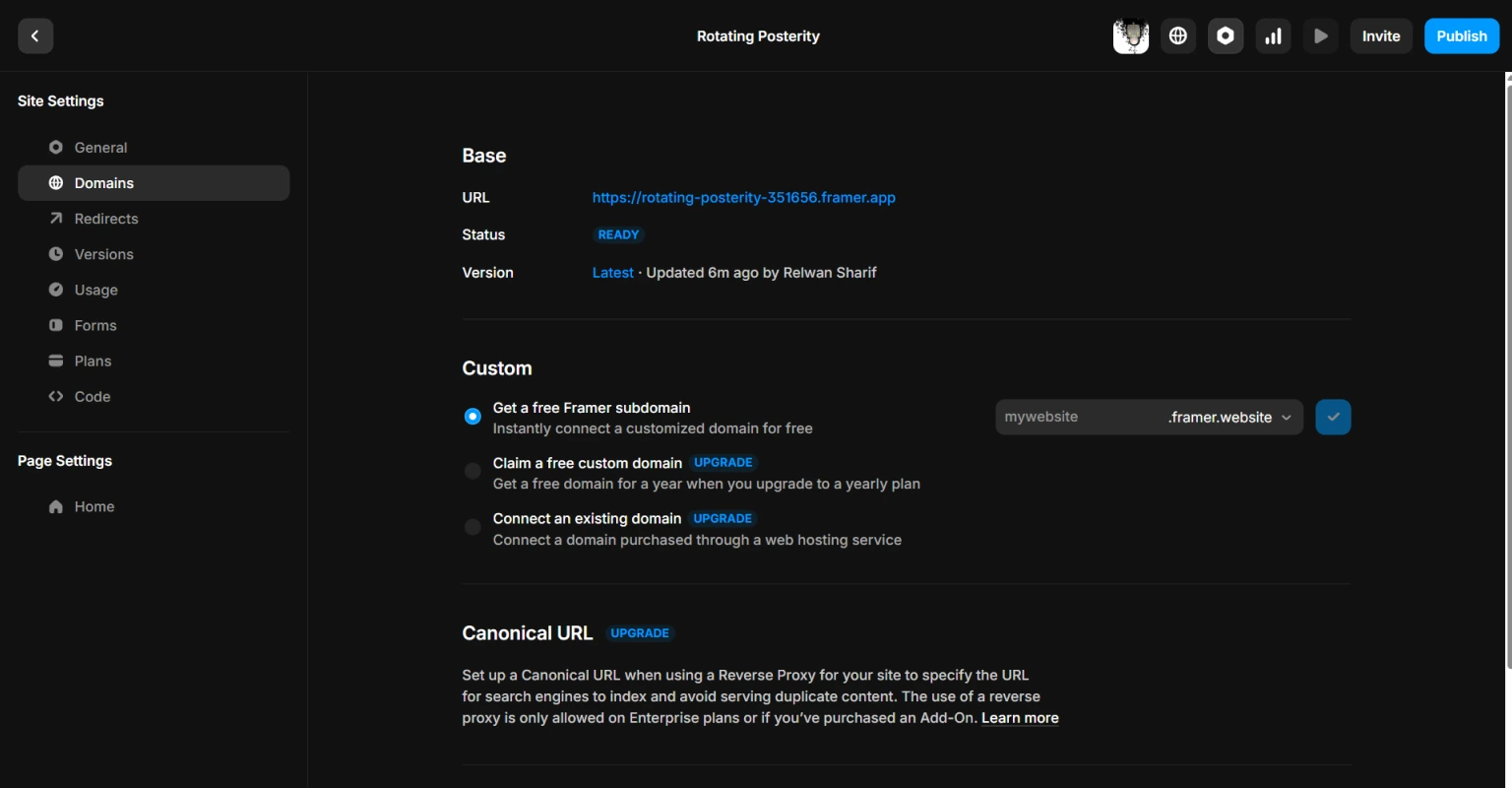Open General site settings

pos(154,148)
